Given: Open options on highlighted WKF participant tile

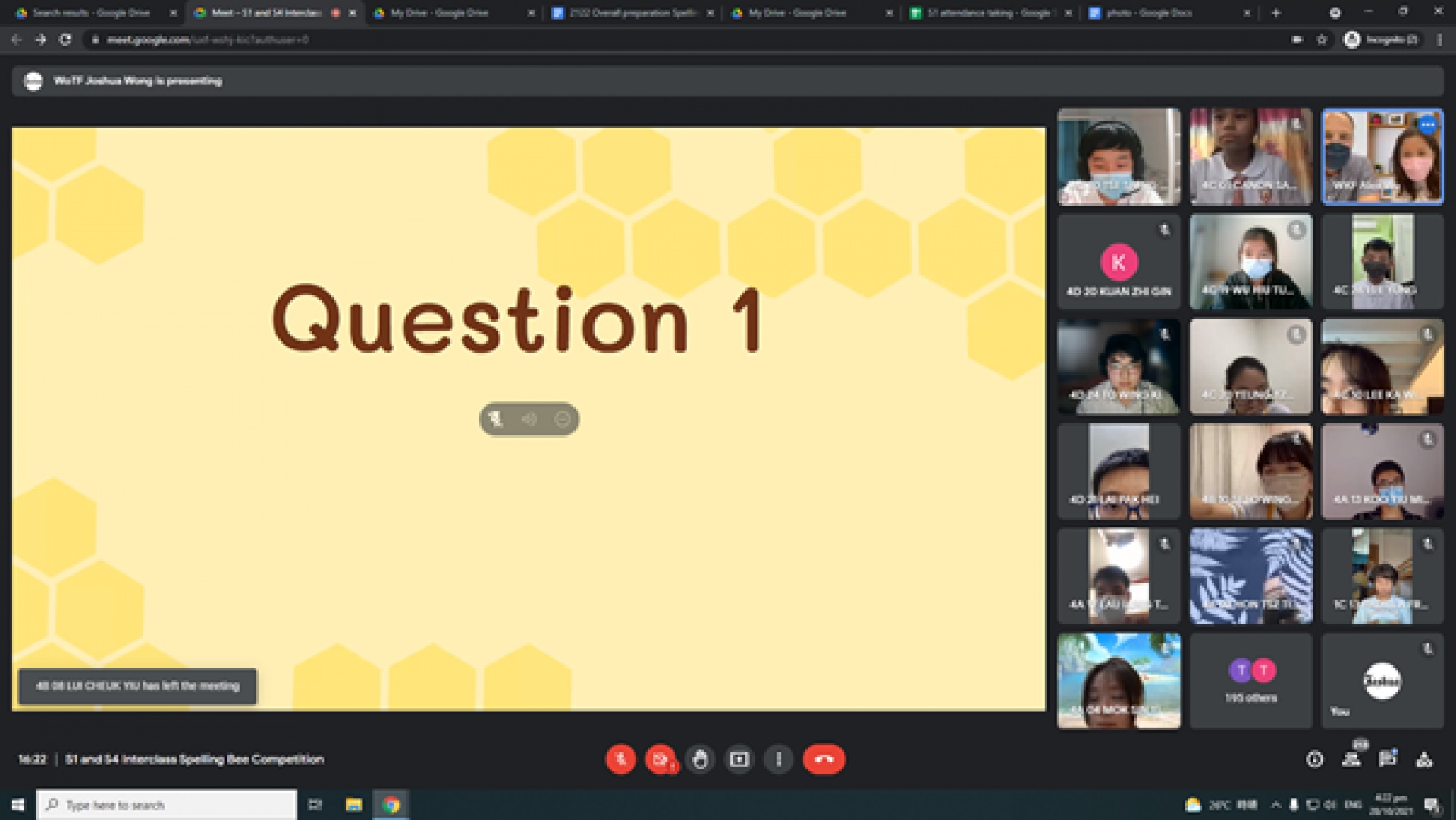Looking at the screenshot, I should tap(1427, 124).
